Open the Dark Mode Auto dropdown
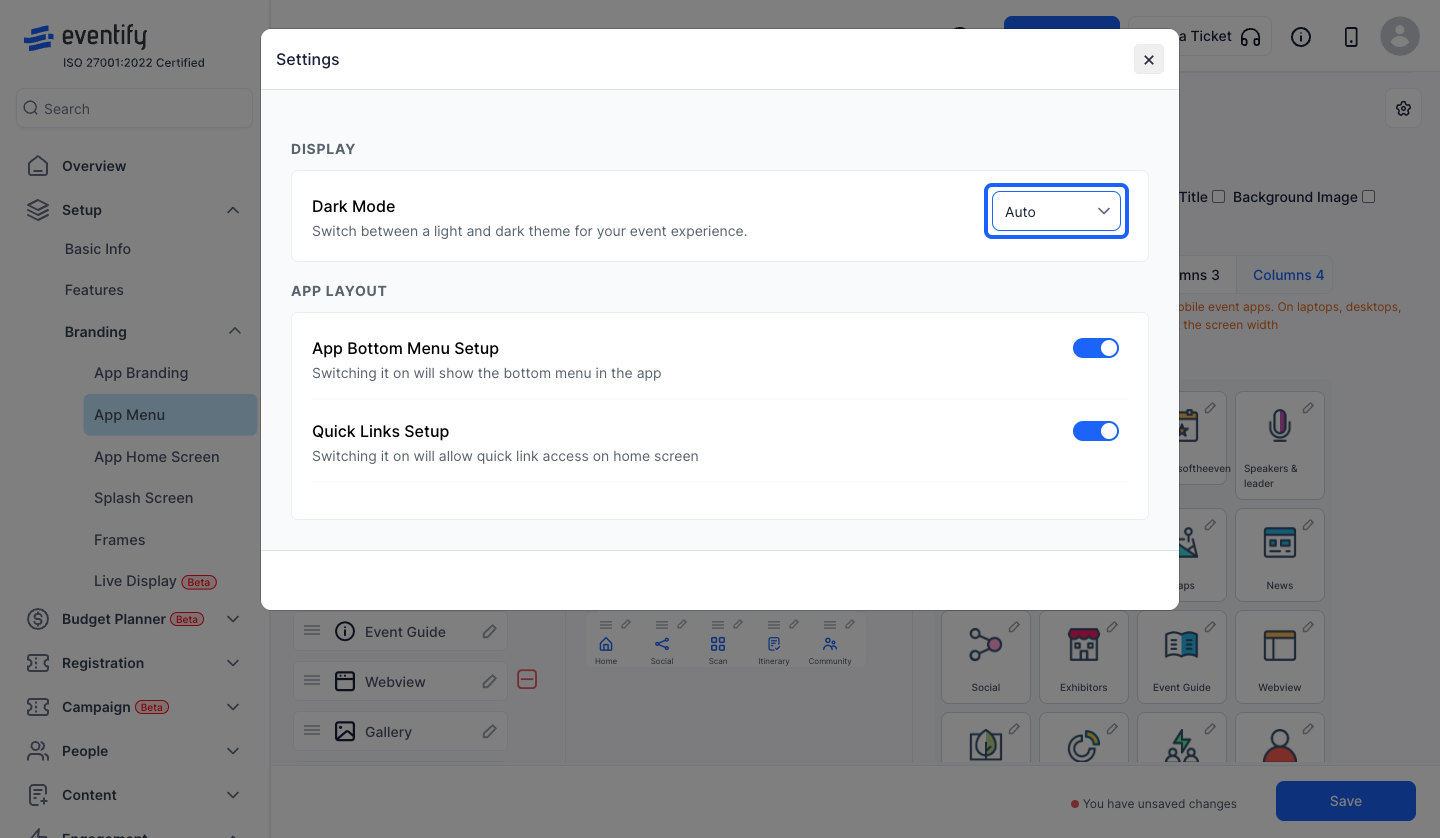The height and width of the screenshot is (838, 1440). click(x=1057, y=211)
